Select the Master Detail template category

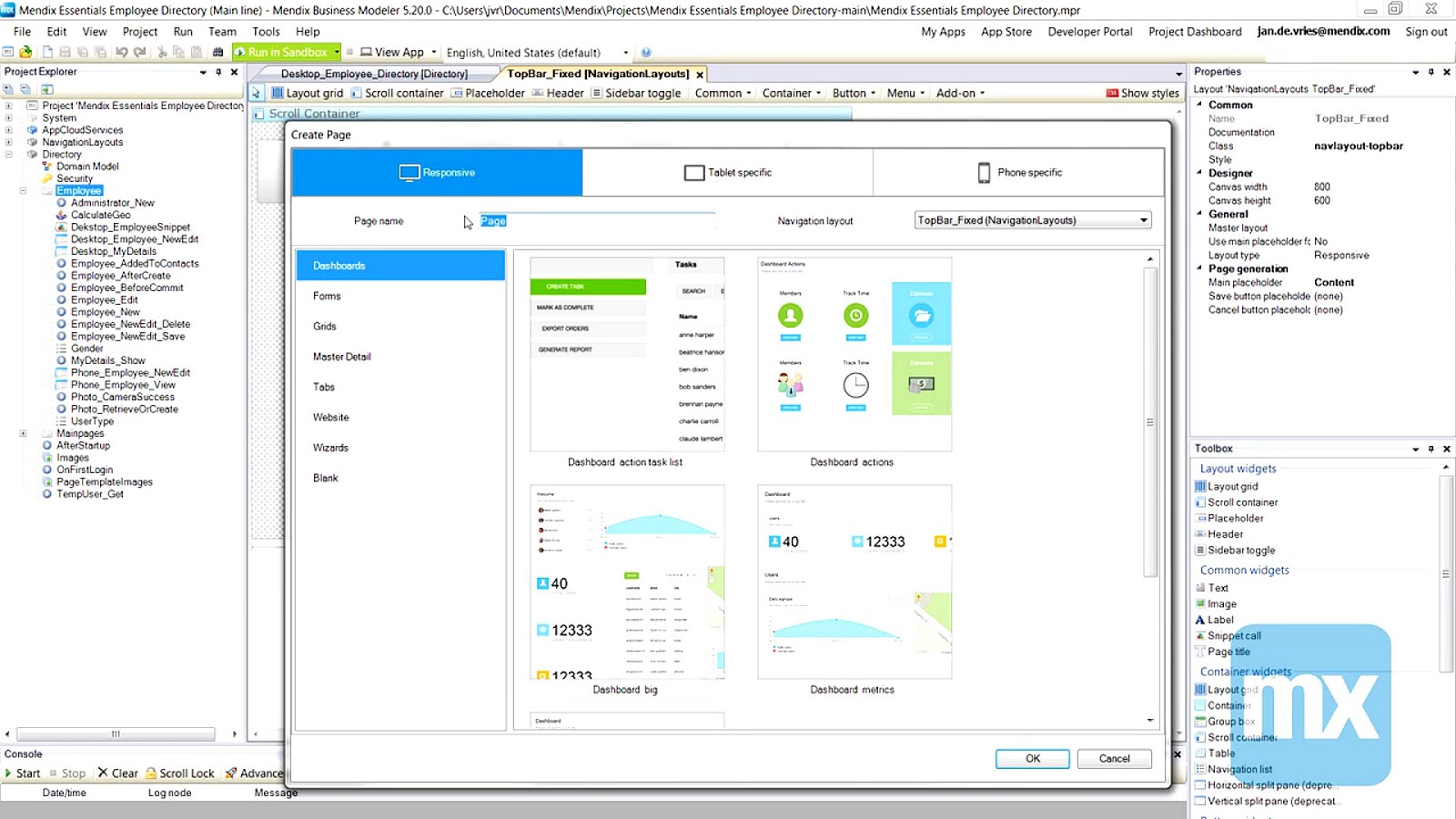pos(400,357)
